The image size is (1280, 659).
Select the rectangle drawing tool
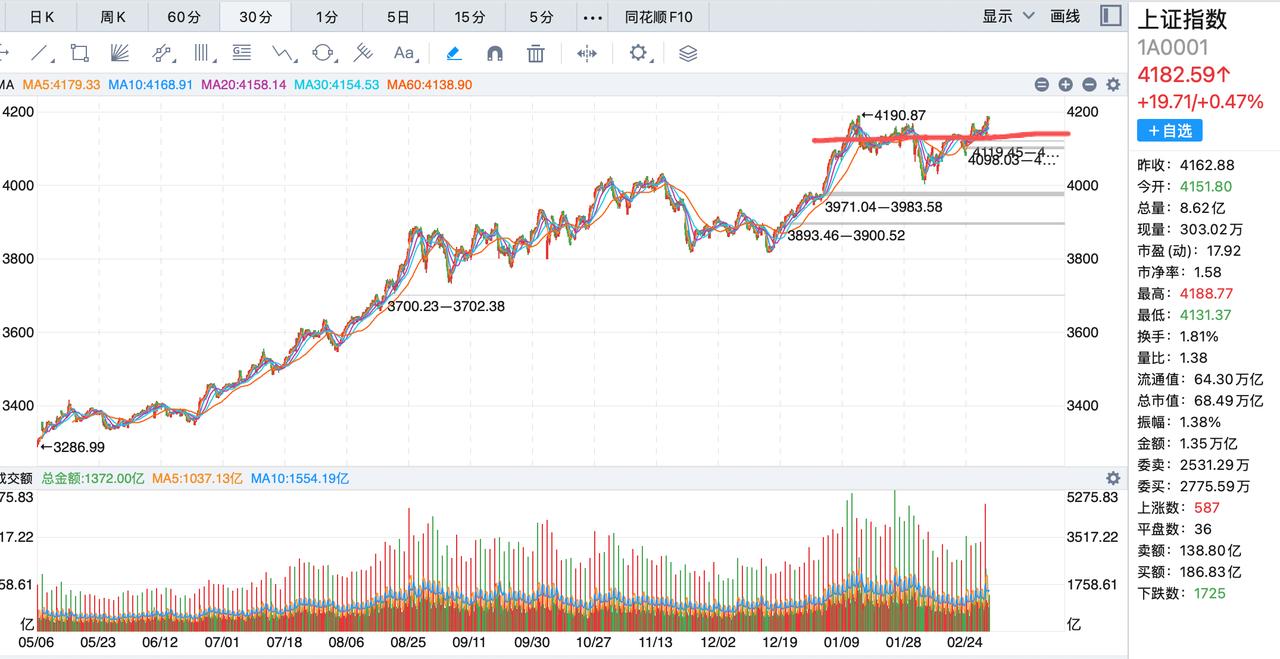(80, 53)
